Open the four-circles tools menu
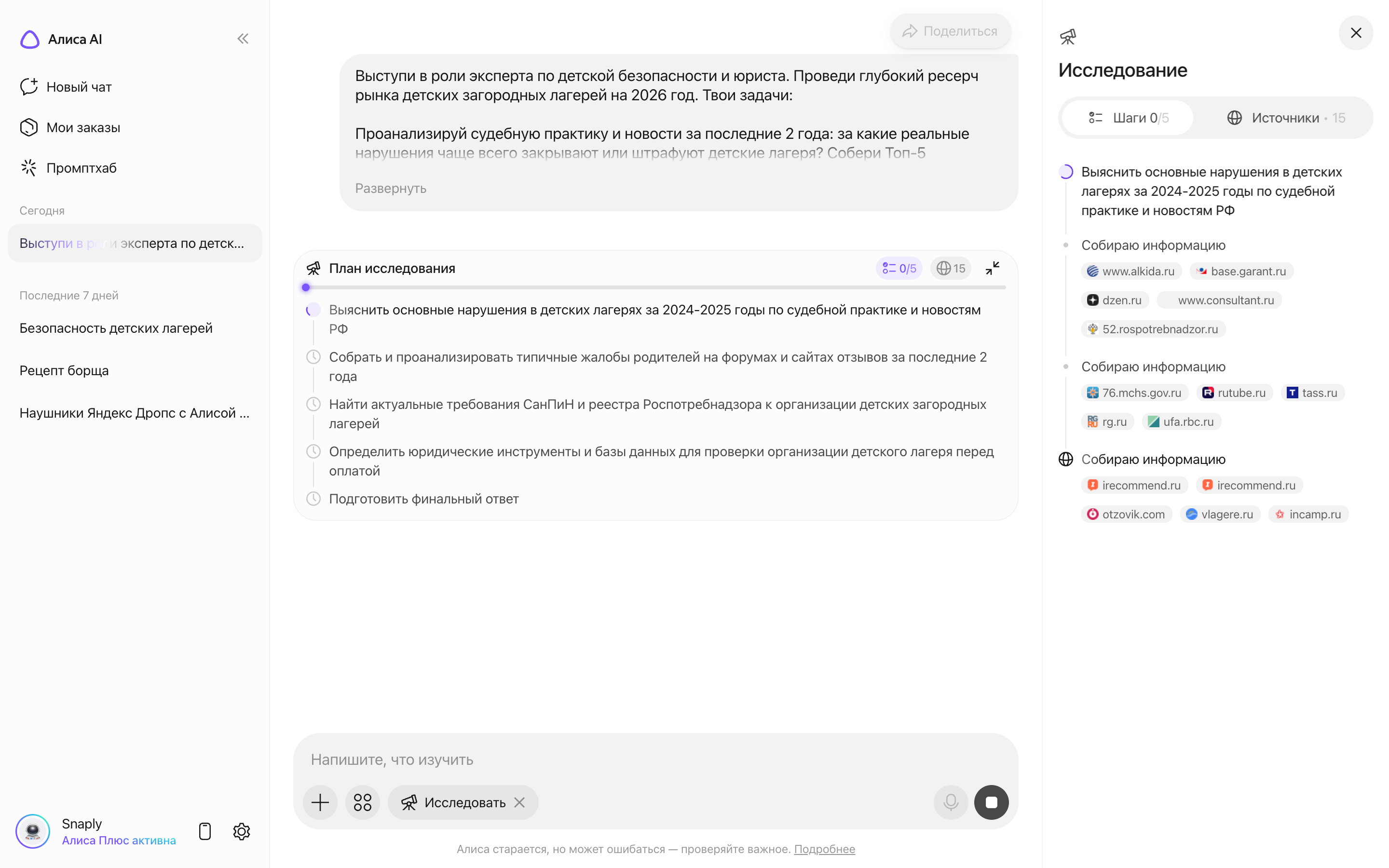This screenshot has width=1389, height=868. [362, 802]
